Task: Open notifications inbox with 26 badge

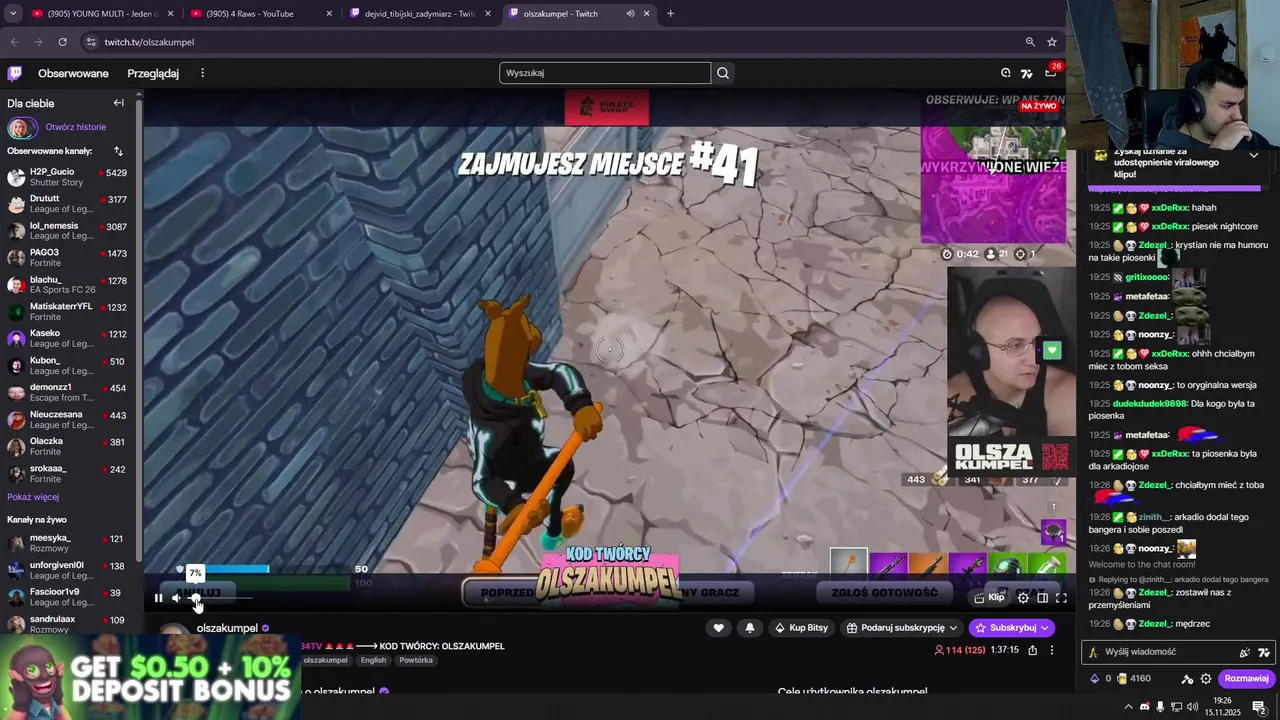Action: 1050,73
